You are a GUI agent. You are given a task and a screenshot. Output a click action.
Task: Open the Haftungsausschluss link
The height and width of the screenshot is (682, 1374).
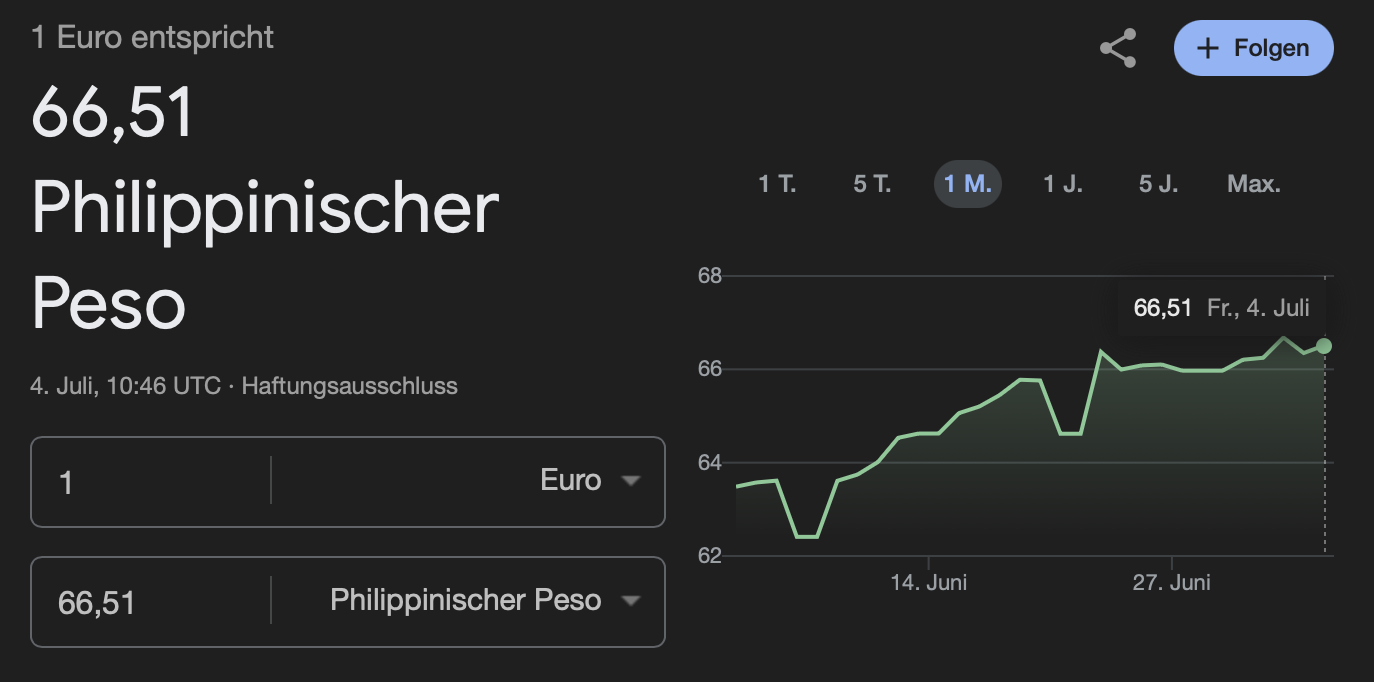[350, 385]
